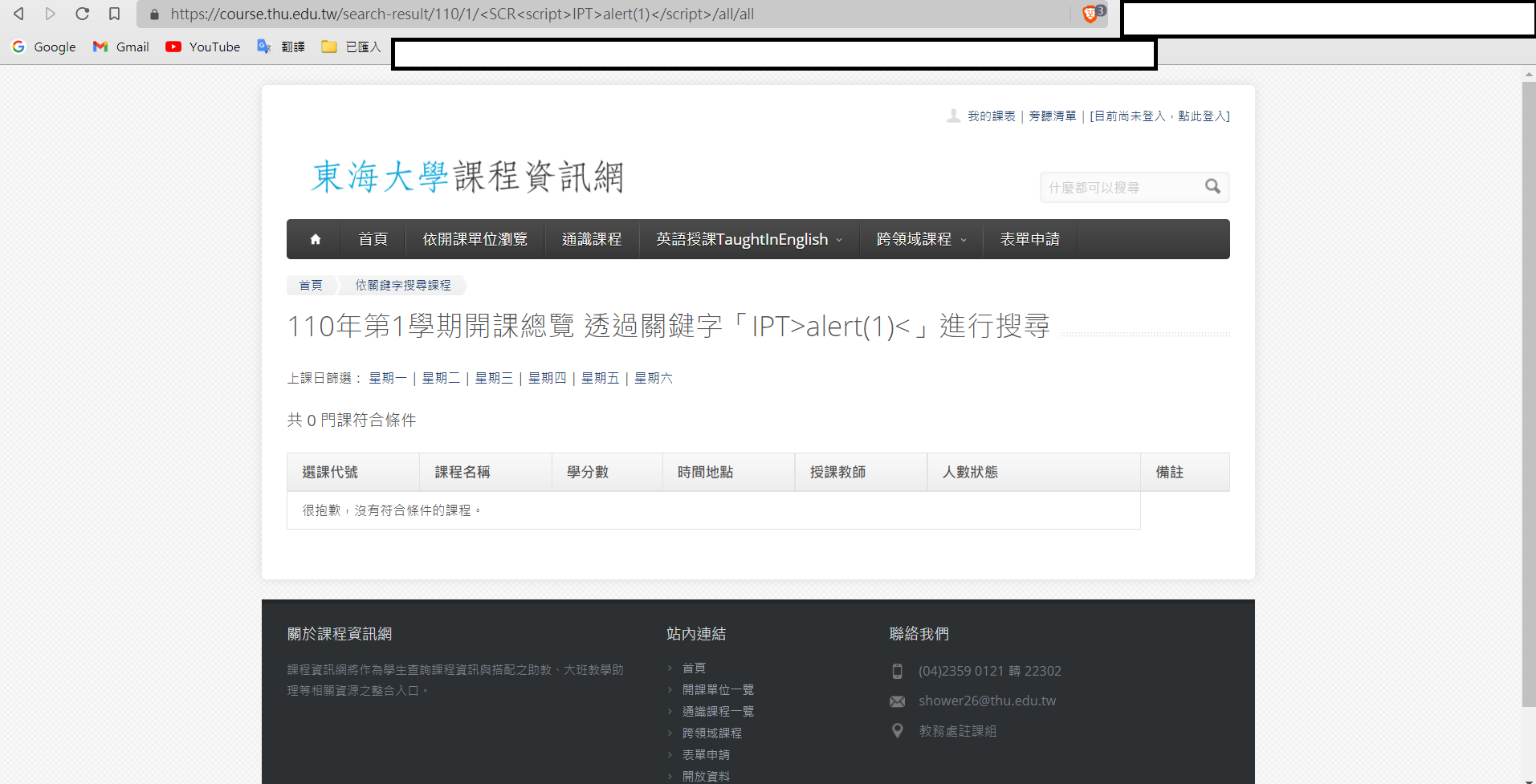Open the 旁聽清單 link
Image resolution: width=1536 pixels, height=784 pixels.
coord(1053,116)
